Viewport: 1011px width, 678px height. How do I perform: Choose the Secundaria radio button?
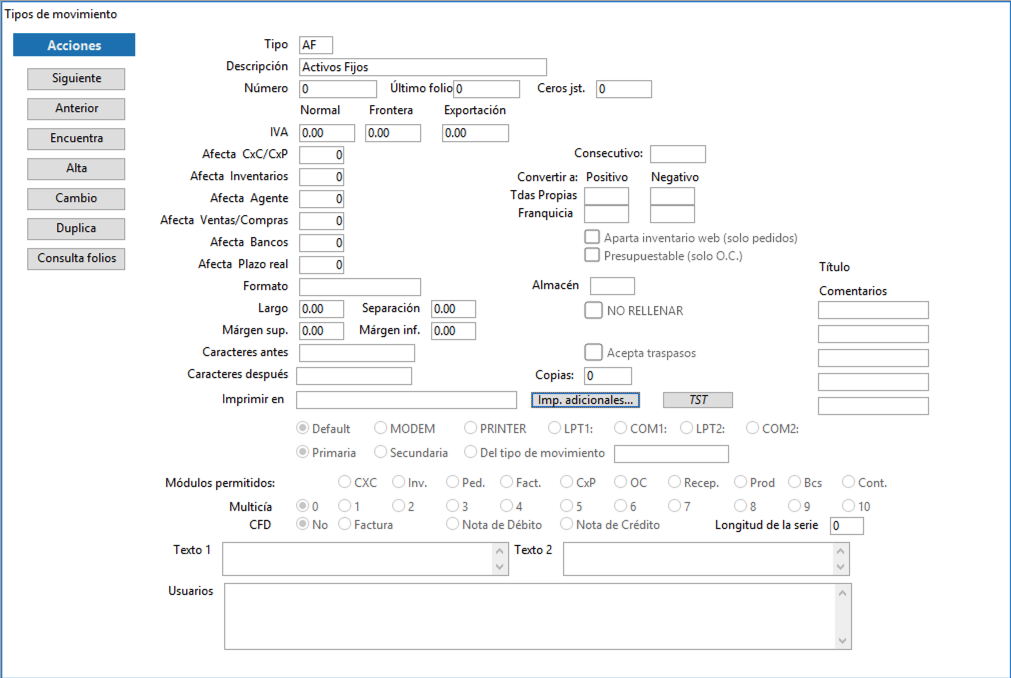point(380,452)
